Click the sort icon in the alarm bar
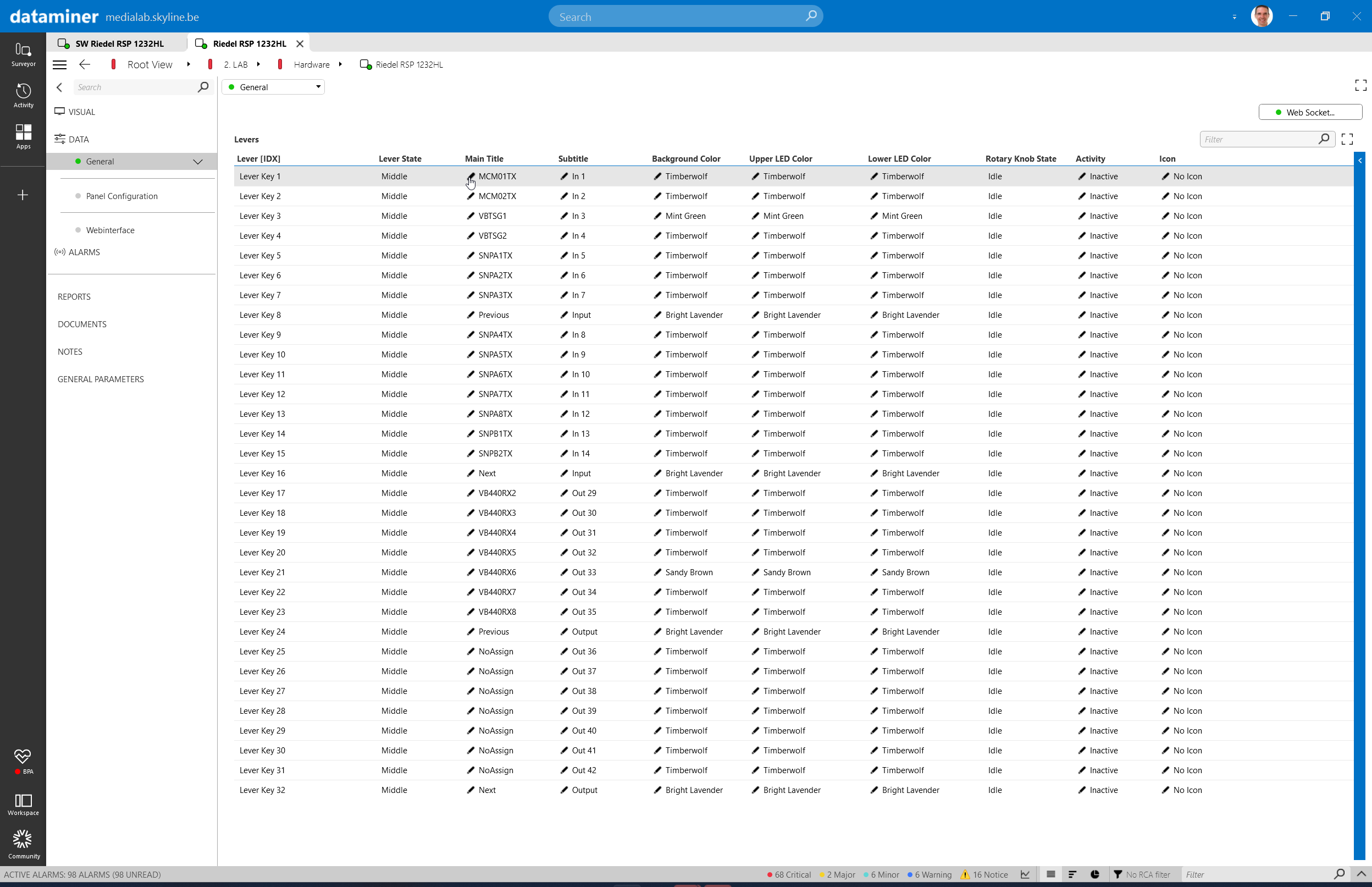The width and height of the screenshot is (1372, 887). [x=1072, y=874]
